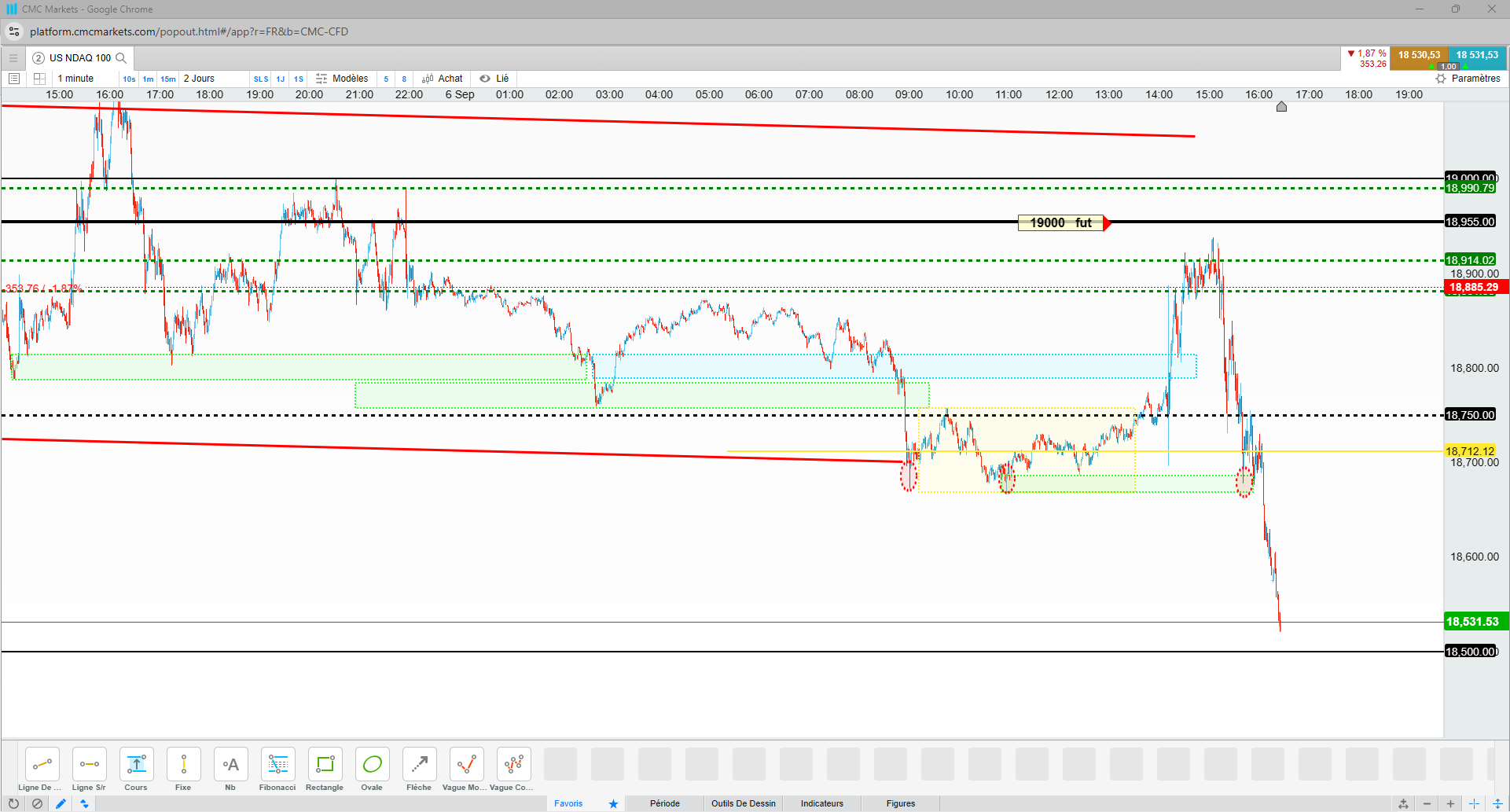Toggle the blue pencil drawing mode

coord(61,803)
